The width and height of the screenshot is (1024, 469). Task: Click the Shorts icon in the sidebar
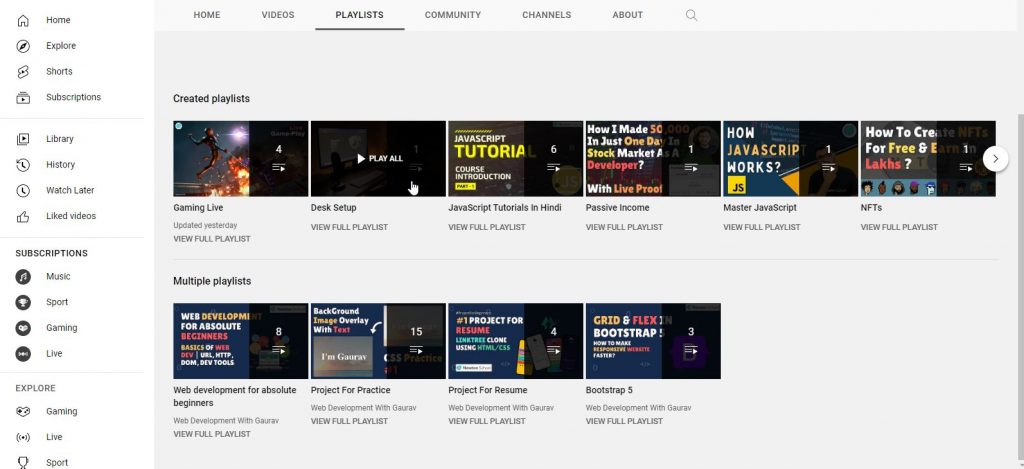(24, 72)
